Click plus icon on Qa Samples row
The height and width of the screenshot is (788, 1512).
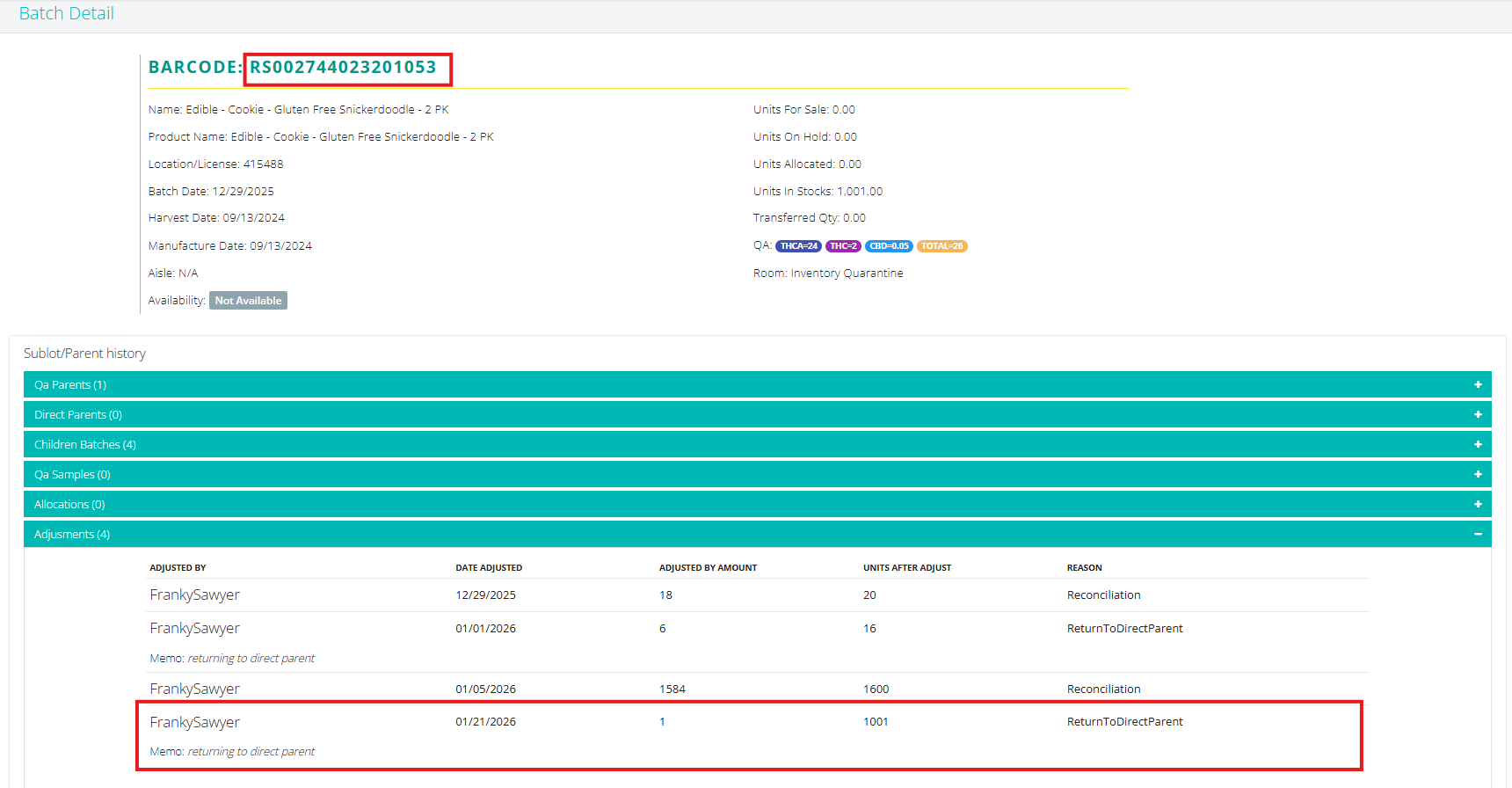(1478, 474)
